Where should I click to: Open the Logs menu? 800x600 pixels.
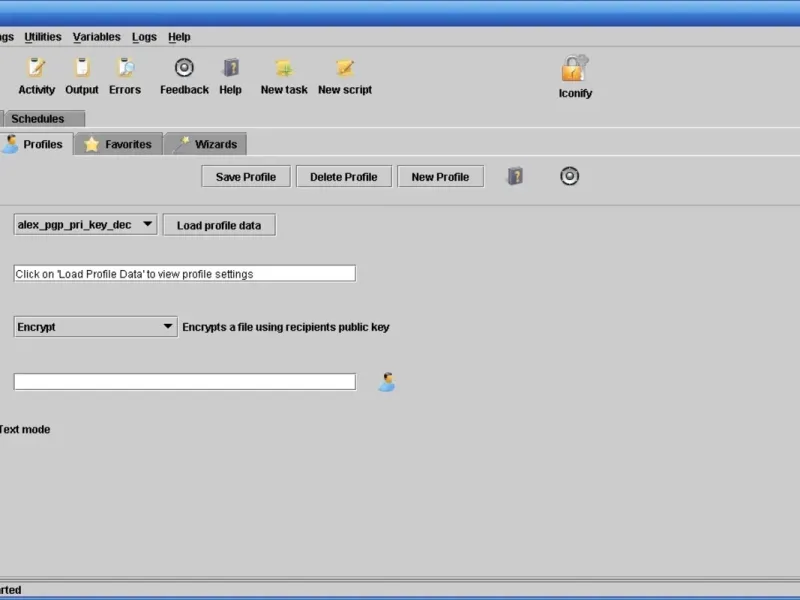point(144,37)
